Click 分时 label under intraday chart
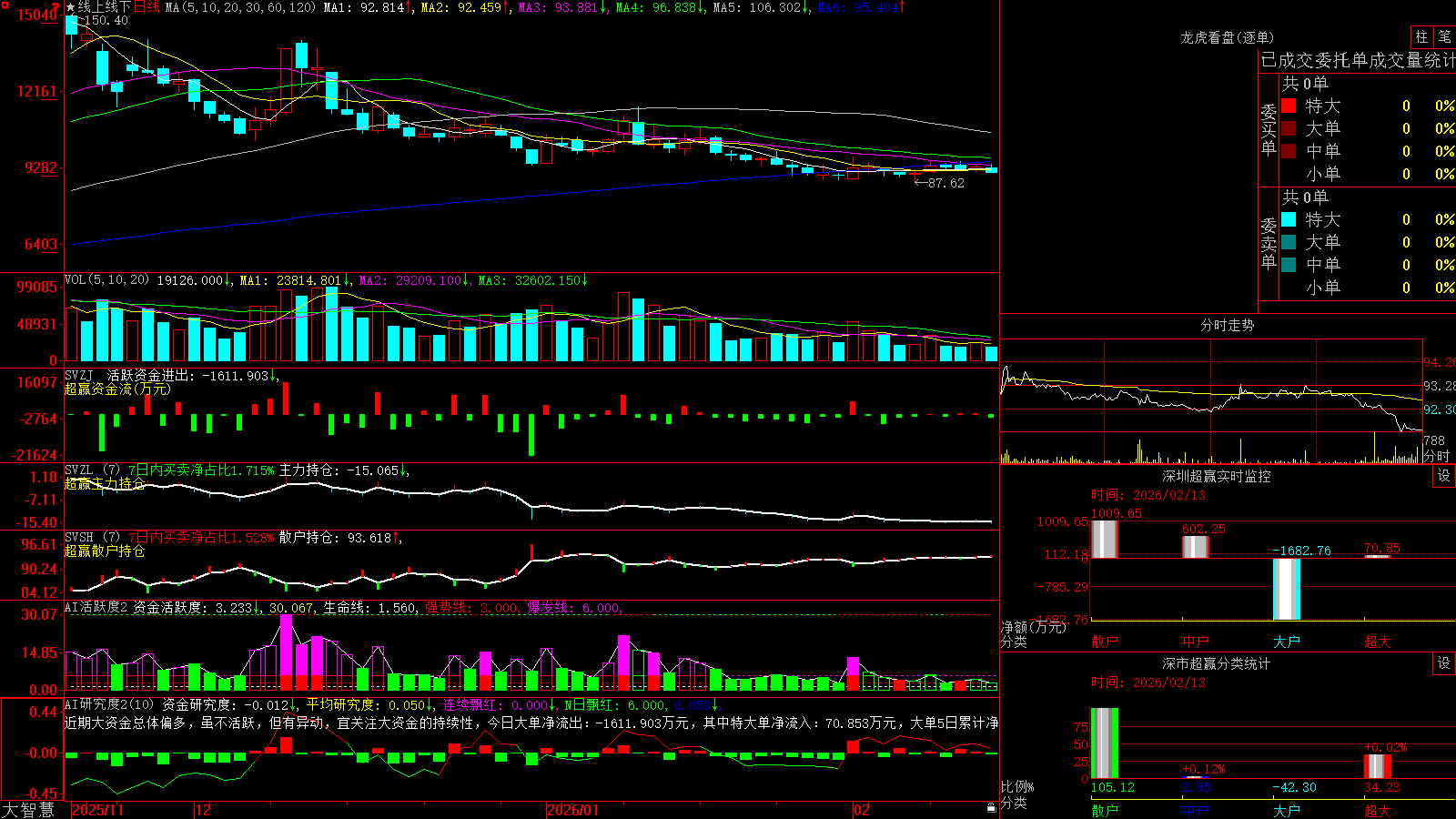The image size is (1456, 819). (1437, 456)
